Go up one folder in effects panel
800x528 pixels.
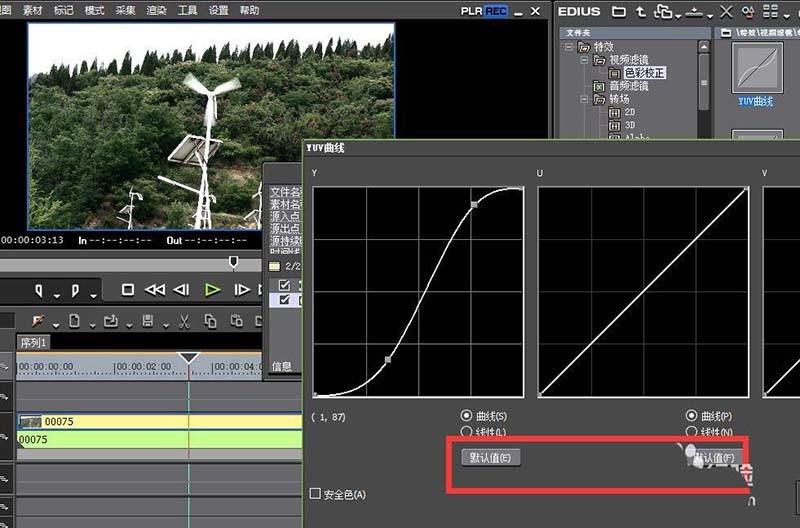click(x=640, y=13)
